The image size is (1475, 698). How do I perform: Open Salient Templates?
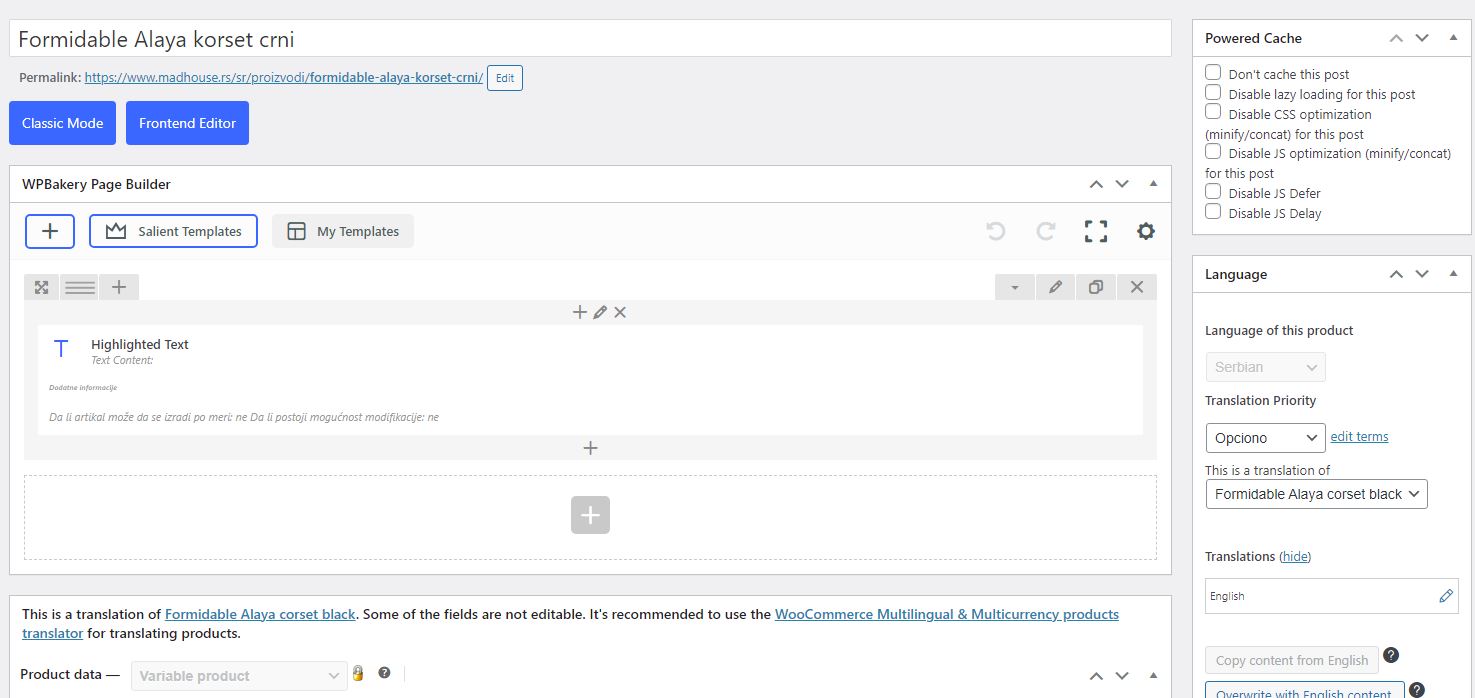(x=173, y=231)
